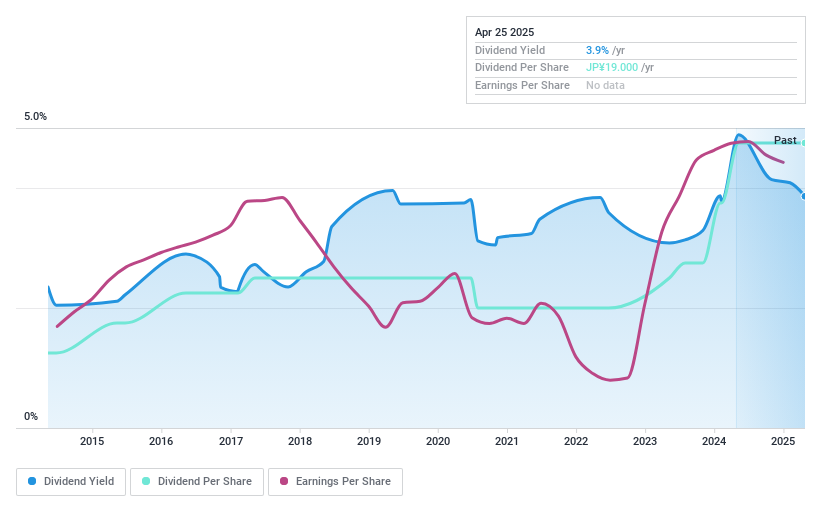Screen dimensions: 821x508
Task: Click the Past label on chart
Action: click(785, 140)
